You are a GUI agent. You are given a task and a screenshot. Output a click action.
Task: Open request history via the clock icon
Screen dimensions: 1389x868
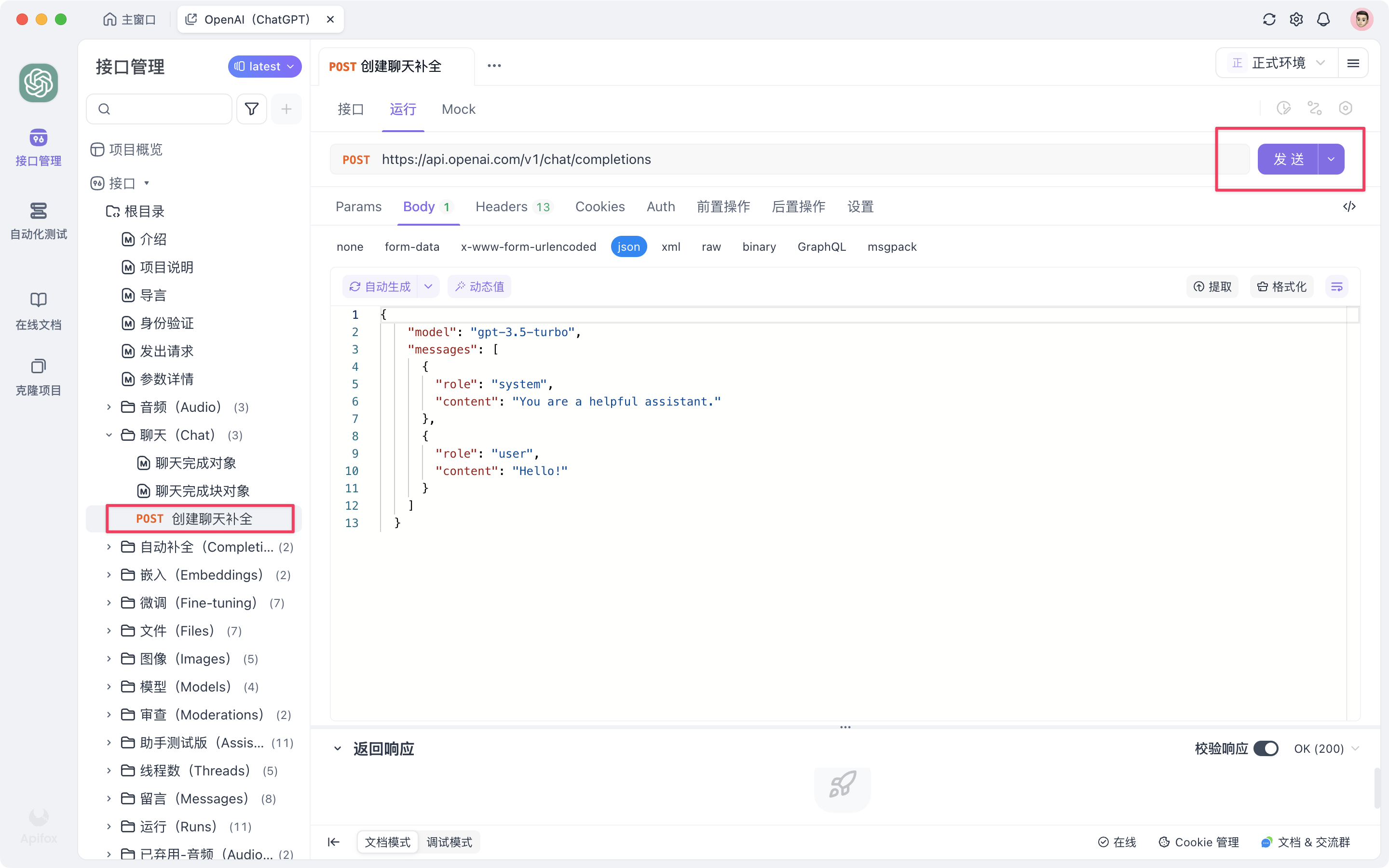tap(1284, 108)
